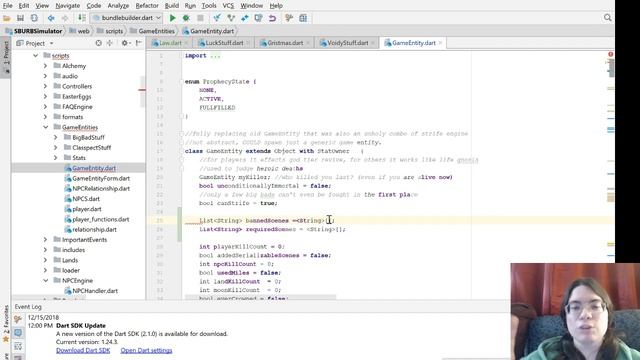Click the Download Dart SDK link
Screen dimensions: 640x360
click(83, 351)
